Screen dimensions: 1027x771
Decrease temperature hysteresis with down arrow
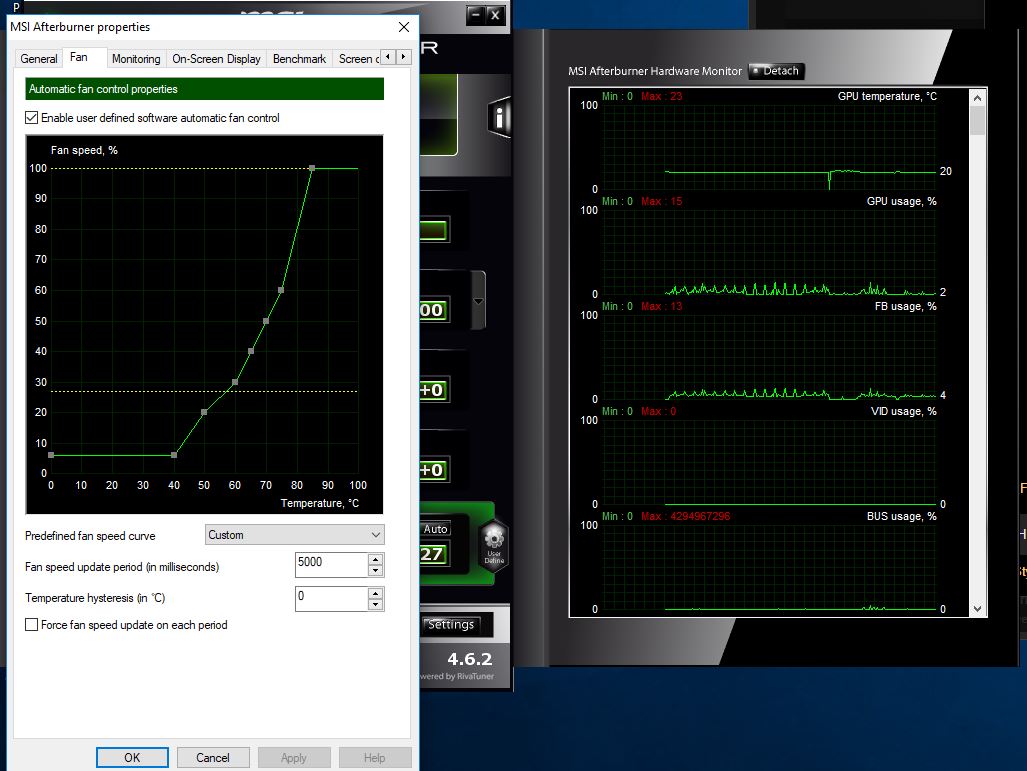(x=375, y=604)
